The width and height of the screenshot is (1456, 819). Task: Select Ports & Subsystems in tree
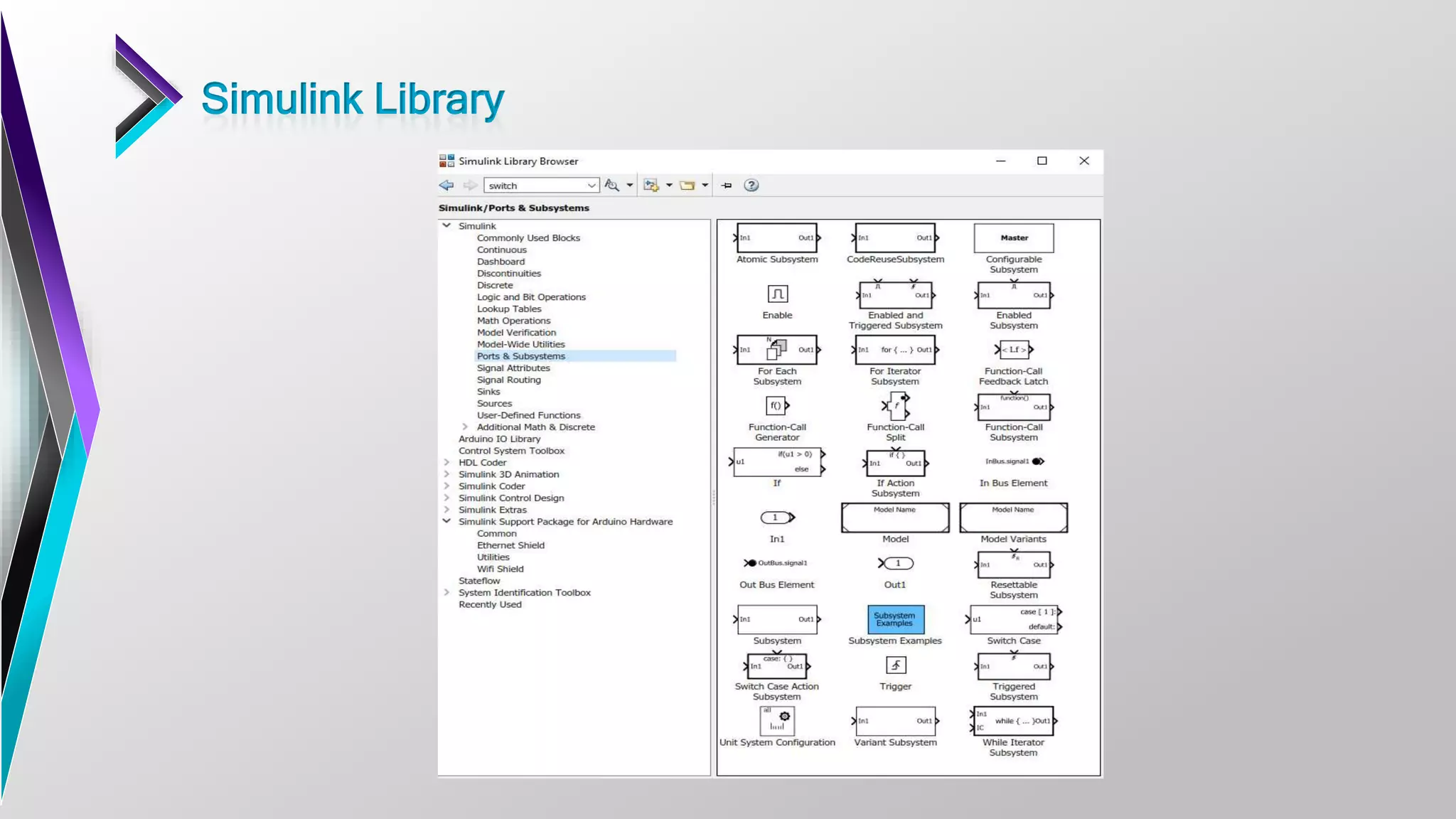point(521,356)
